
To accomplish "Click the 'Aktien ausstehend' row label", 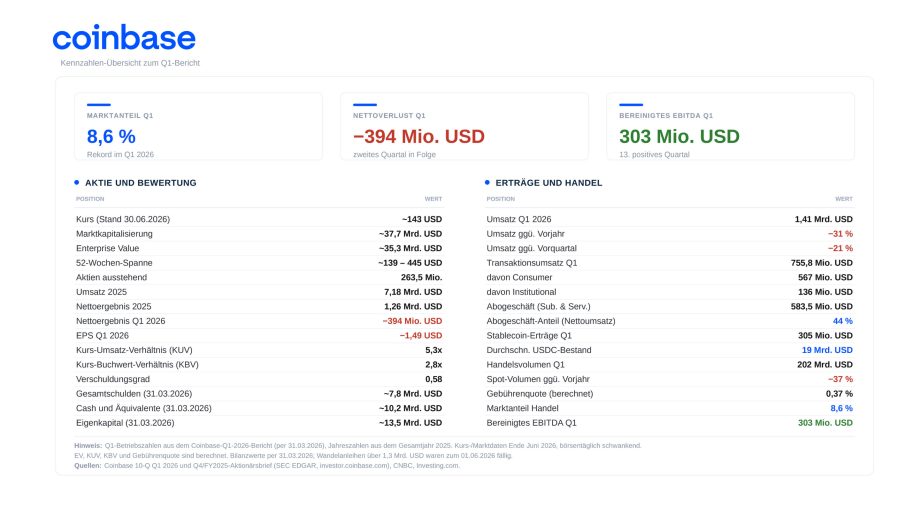I will point(111,277).
